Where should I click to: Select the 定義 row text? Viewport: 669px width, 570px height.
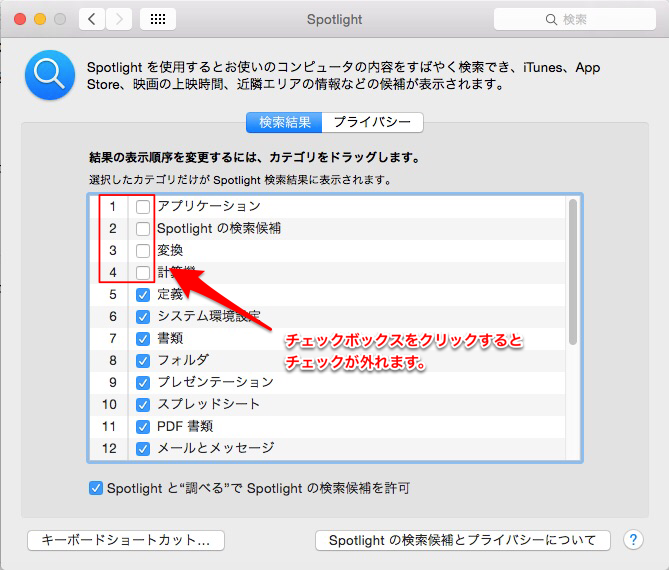point(170,294)
